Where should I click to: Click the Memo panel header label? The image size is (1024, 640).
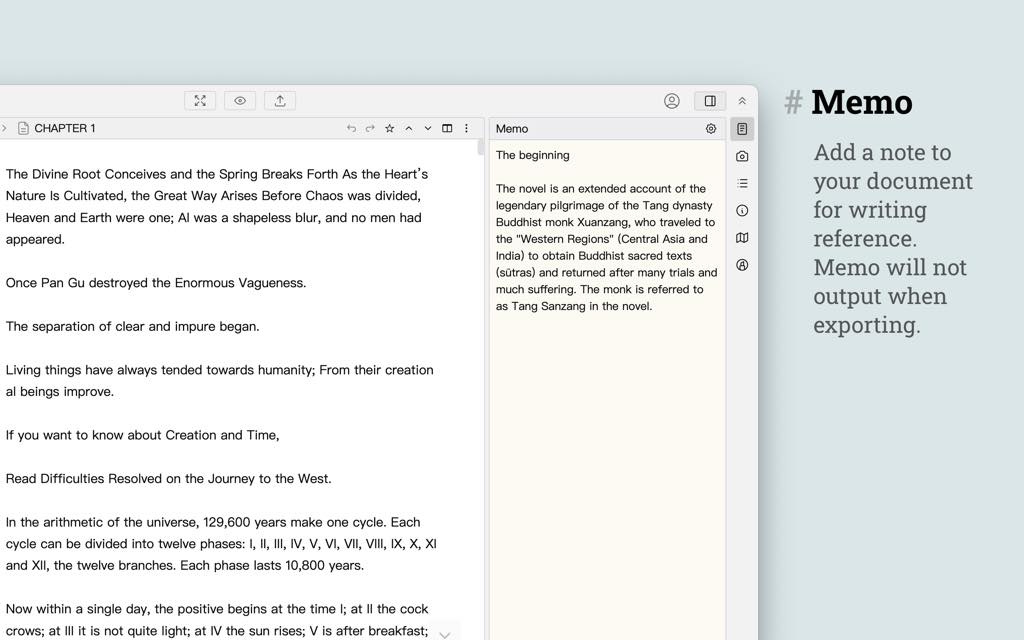511,129
